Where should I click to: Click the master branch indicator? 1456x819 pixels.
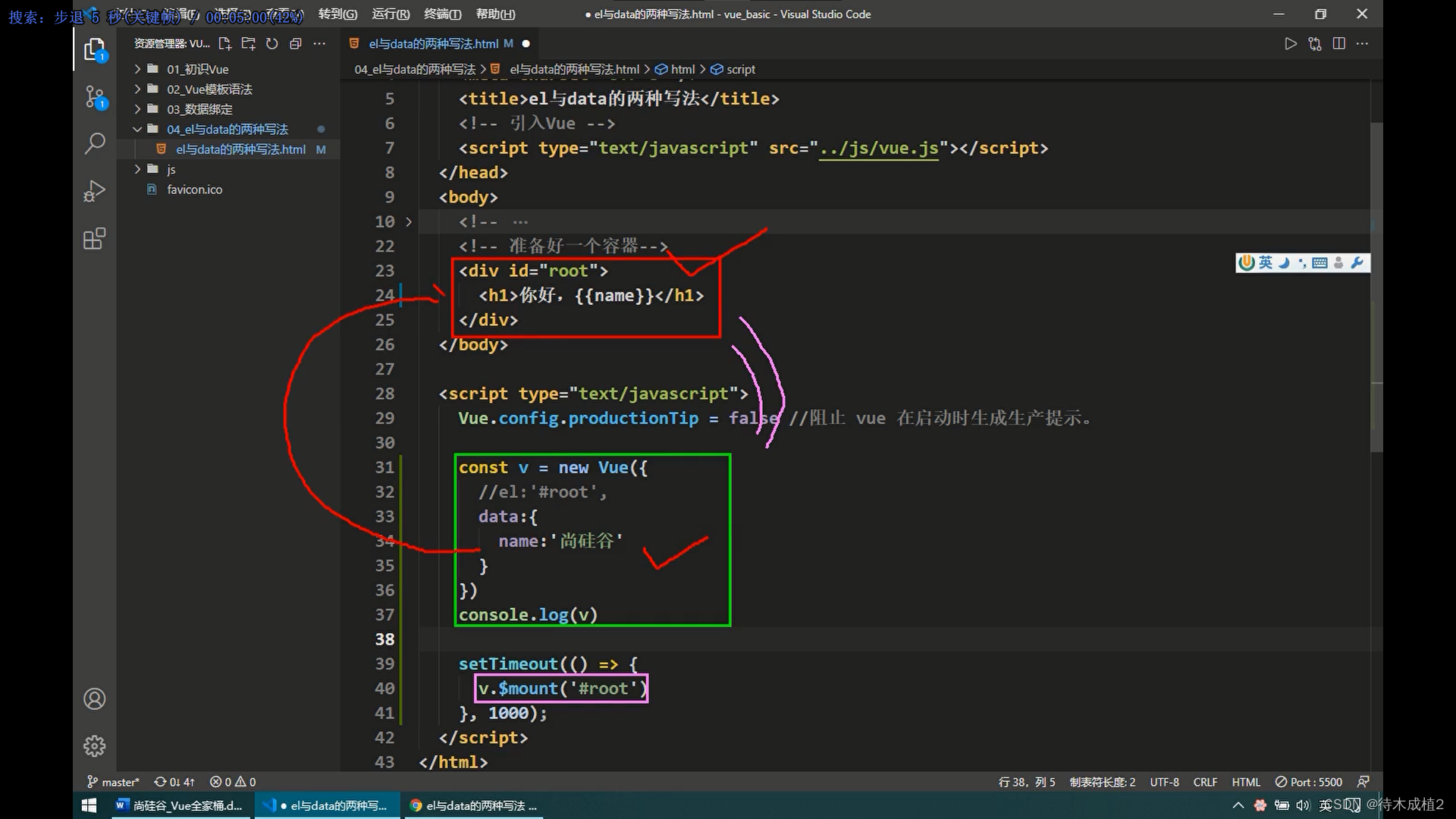[113, 782]
